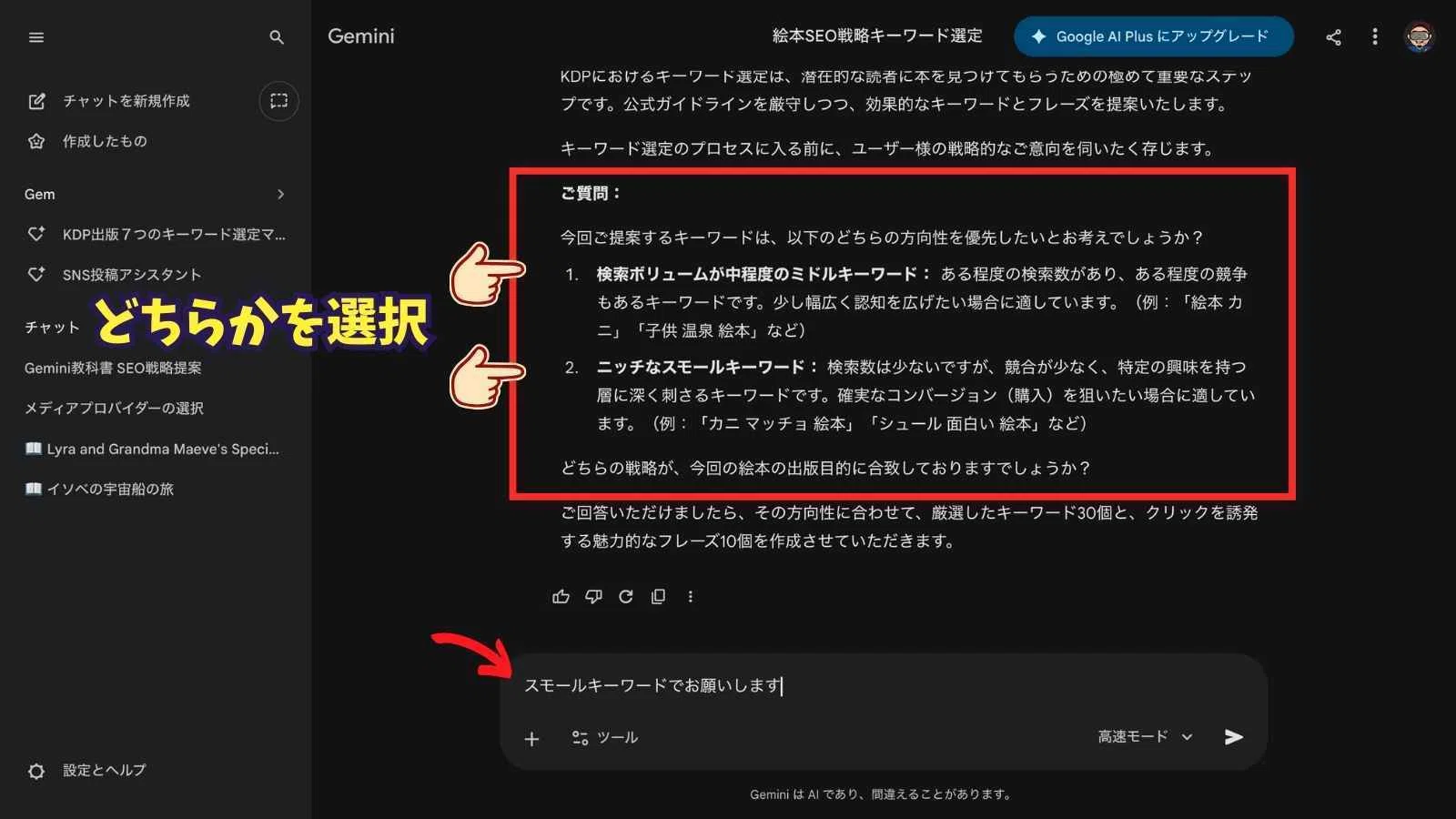Click the conversation title 絵本SEO戦略キーワード選定
Viewport: 1456px width, 819px height.
(x=877, y=36)
